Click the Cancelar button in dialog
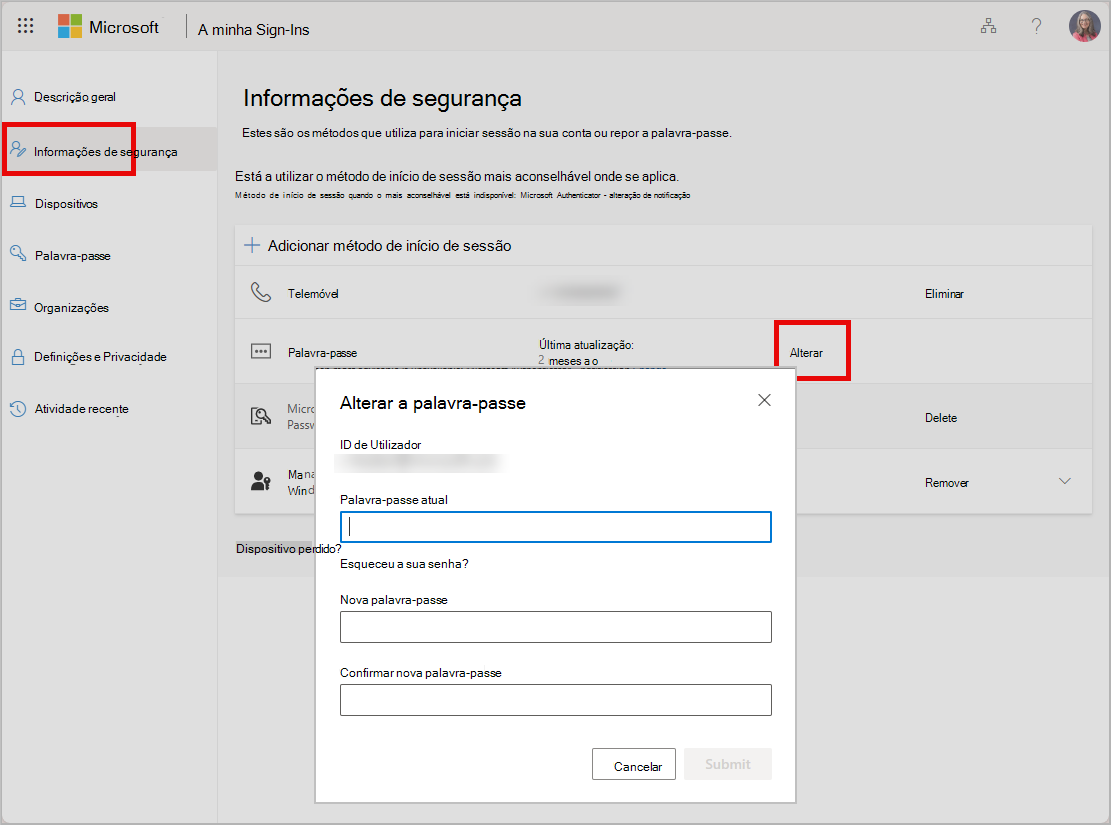Screen dimensions: 1111x825 633,764
